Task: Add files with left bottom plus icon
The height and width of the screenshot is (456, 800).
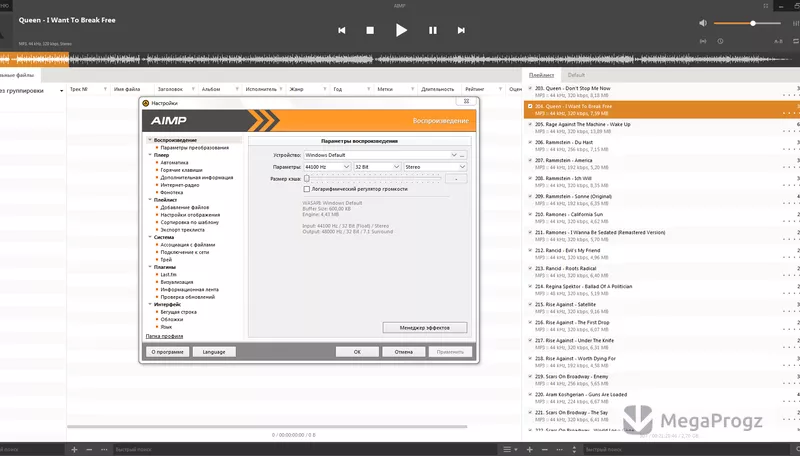Action: [74, 449]
